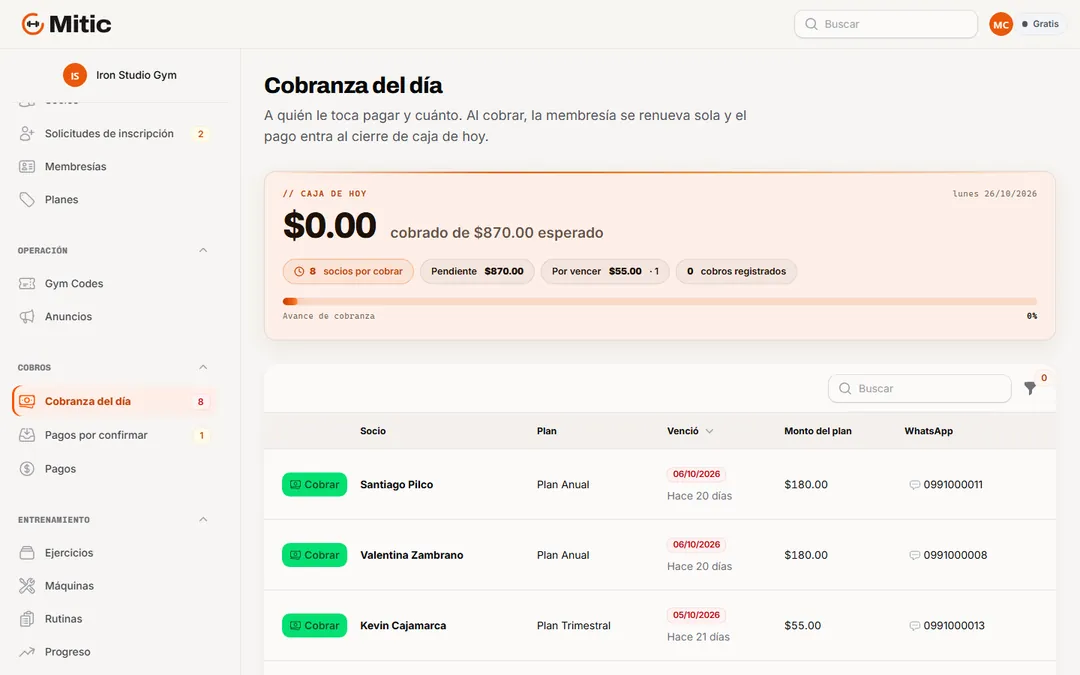Click the 8 badge on Cobranza del día

point(200,402)
